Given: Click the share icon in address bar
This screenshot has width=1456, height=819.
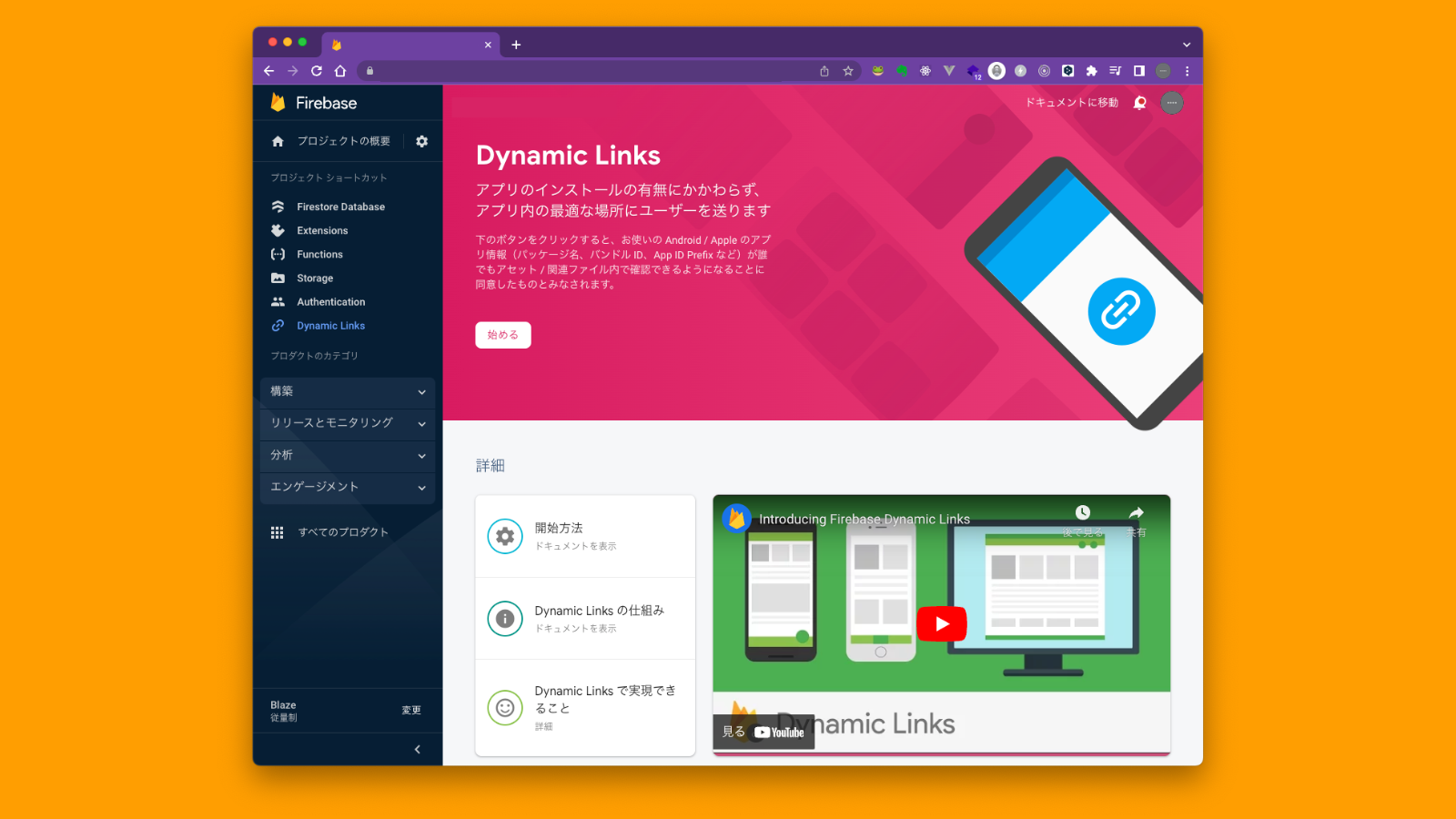Looking at the screenshot, I should [x=824, y=71].
